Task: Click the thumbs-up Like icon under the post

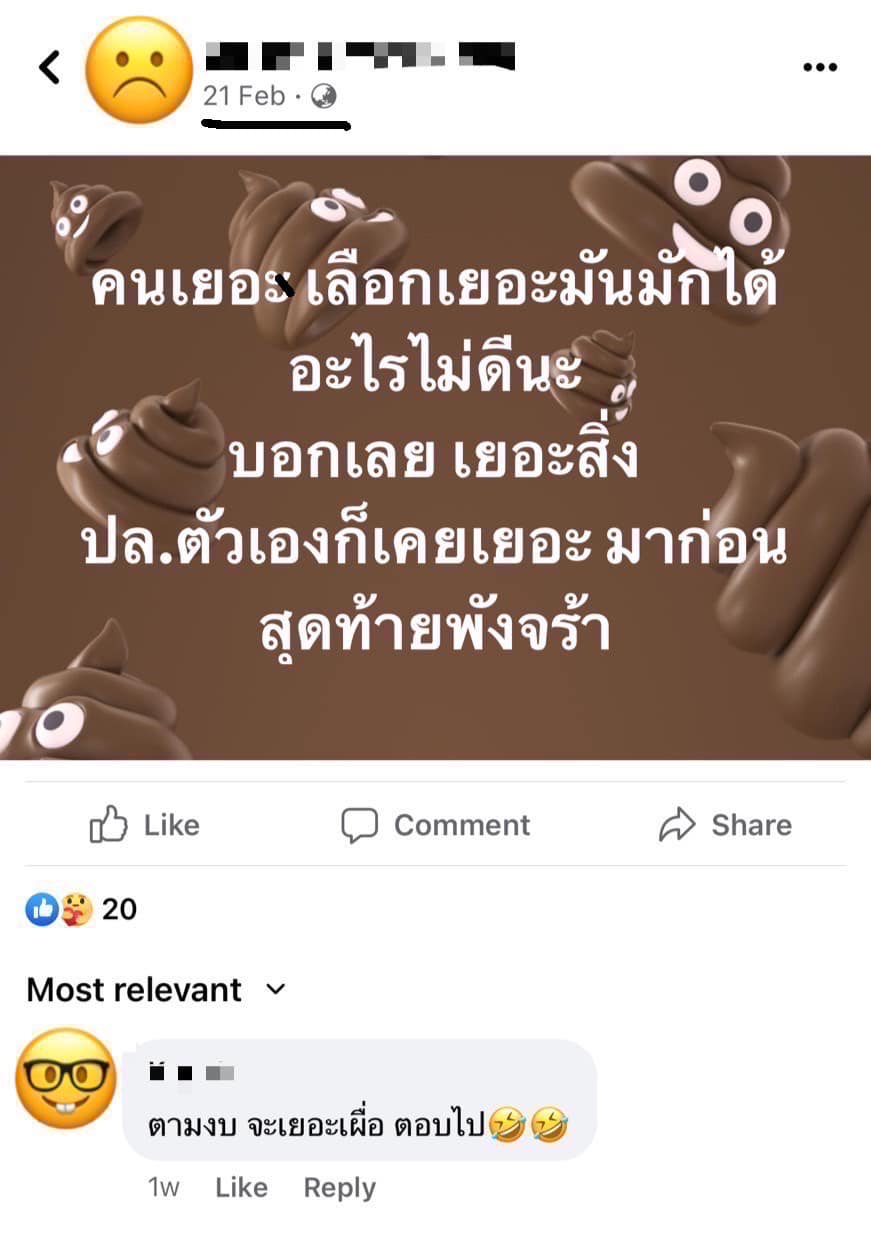Action: coord(109,825)
